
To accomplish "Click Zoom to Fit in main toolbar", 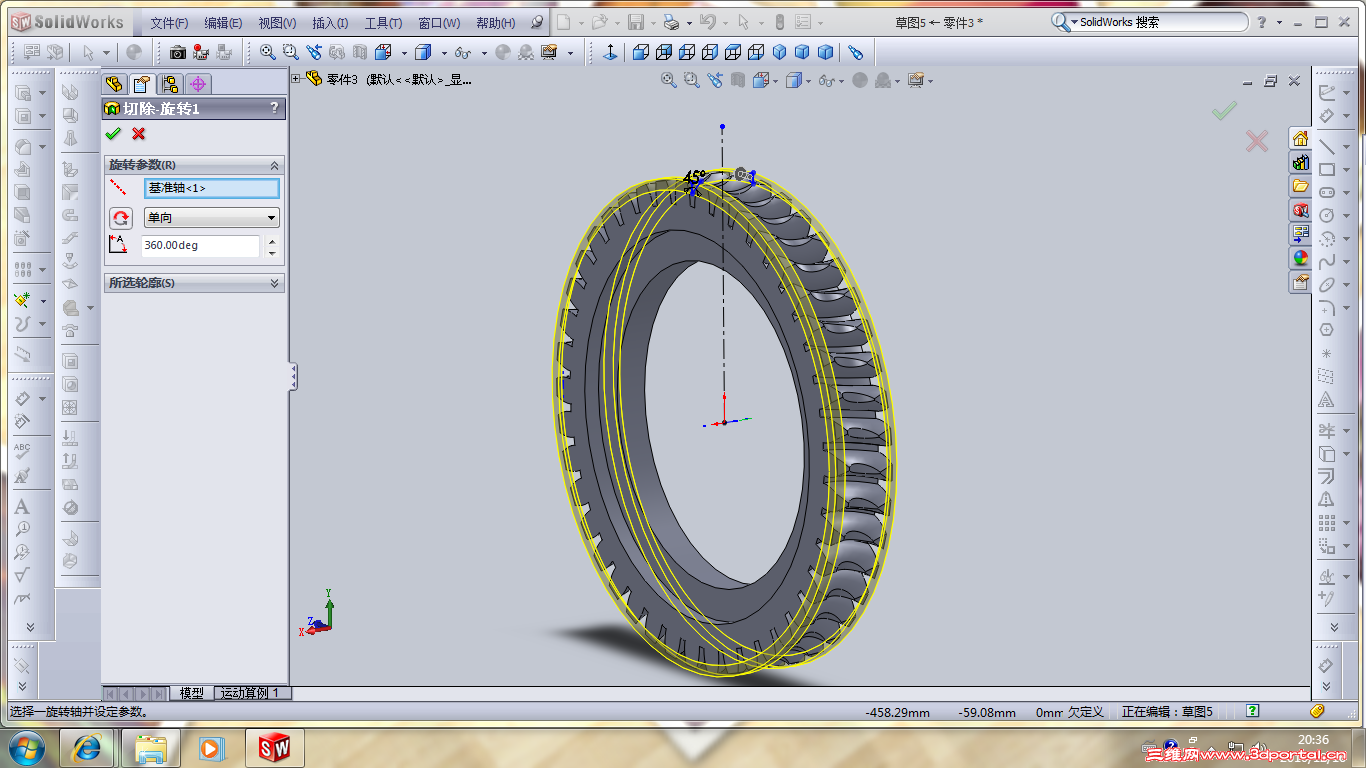I will pyautogui.click(x=267, y=52).
